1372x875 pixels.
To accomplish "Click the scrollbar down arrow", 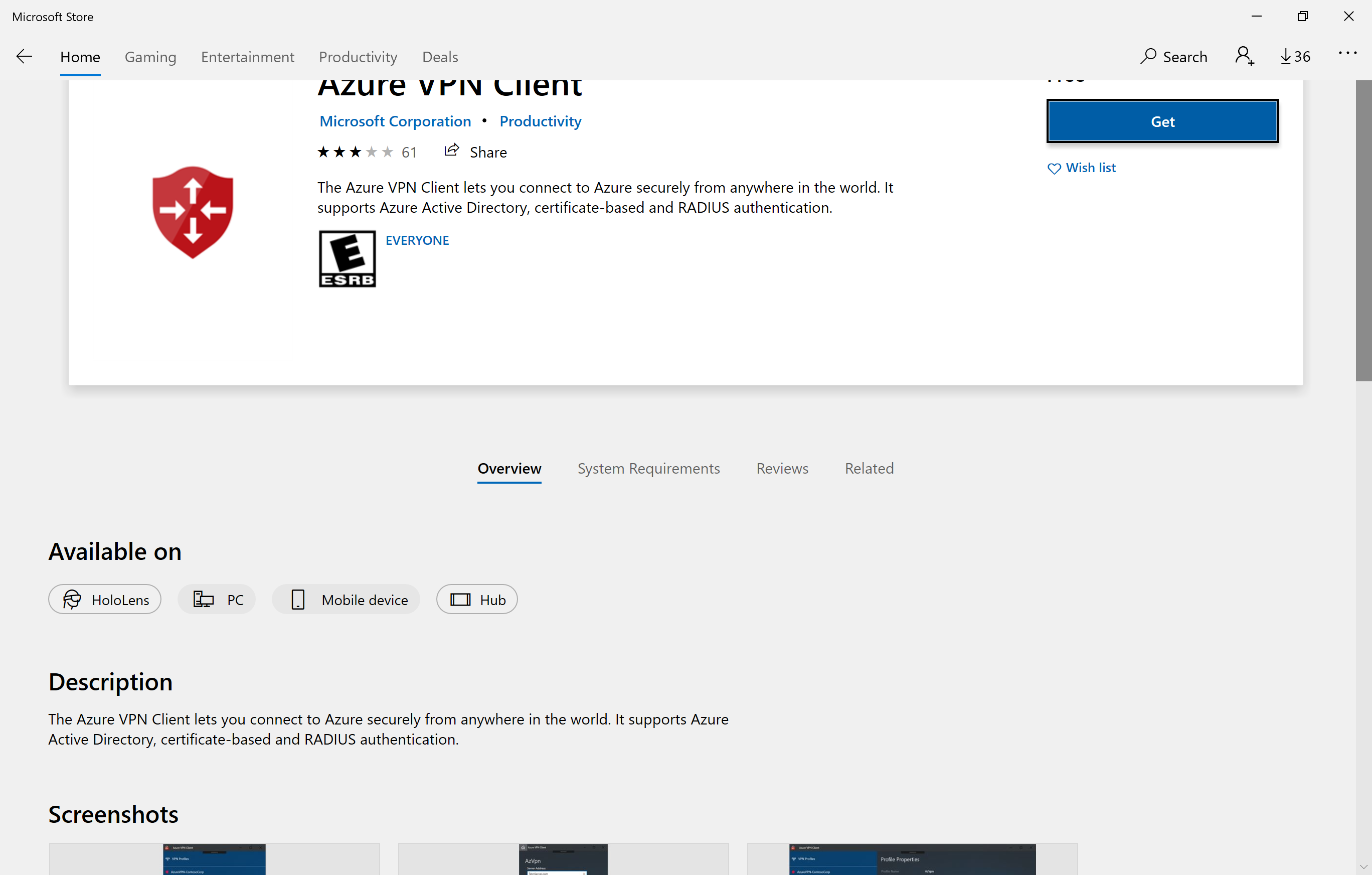I will [1363, 867].
